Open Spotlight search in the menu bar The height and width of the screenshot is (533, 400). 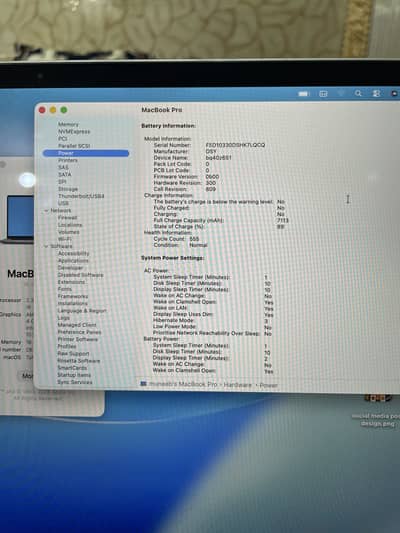pos(358,93)
